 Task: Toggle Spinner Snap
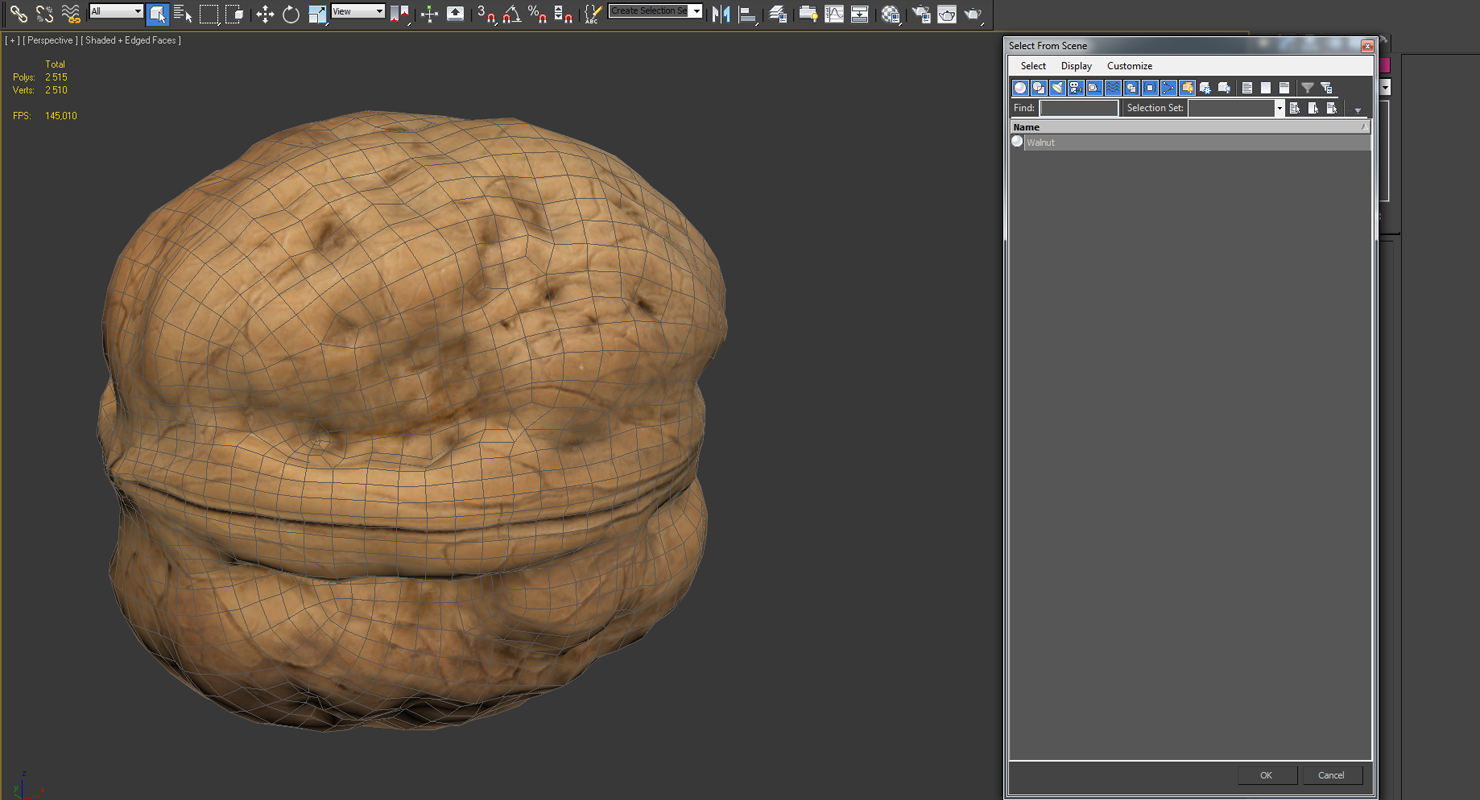564,14
